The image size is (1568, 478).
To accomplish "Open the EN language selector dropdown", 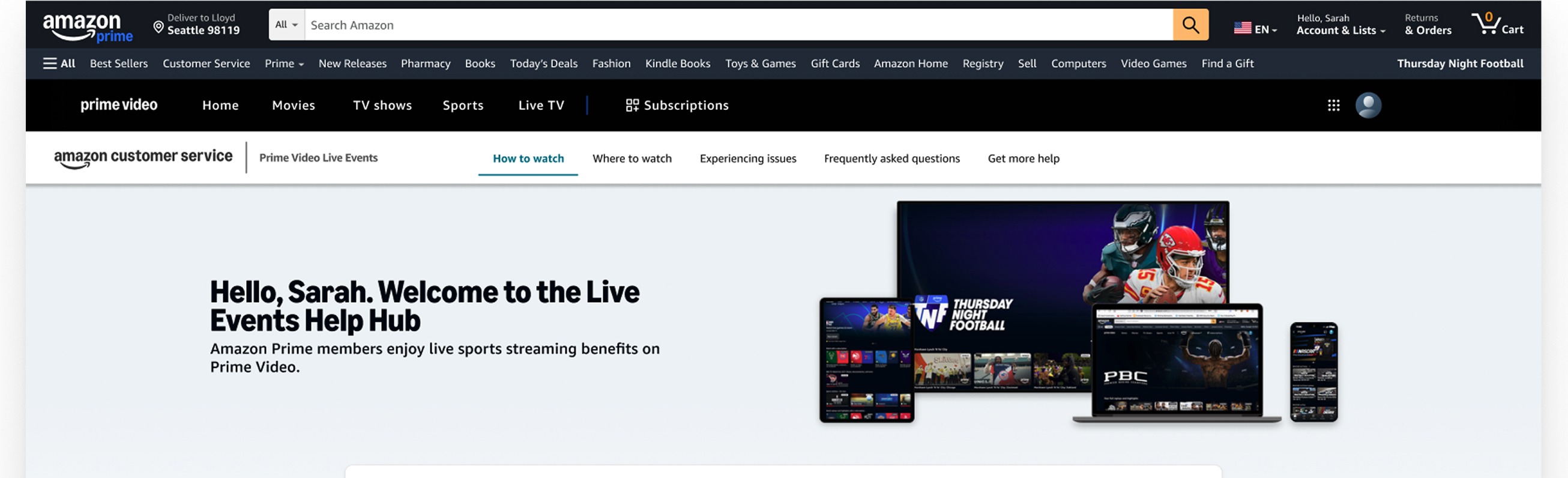I will (x=1255, y=29).
